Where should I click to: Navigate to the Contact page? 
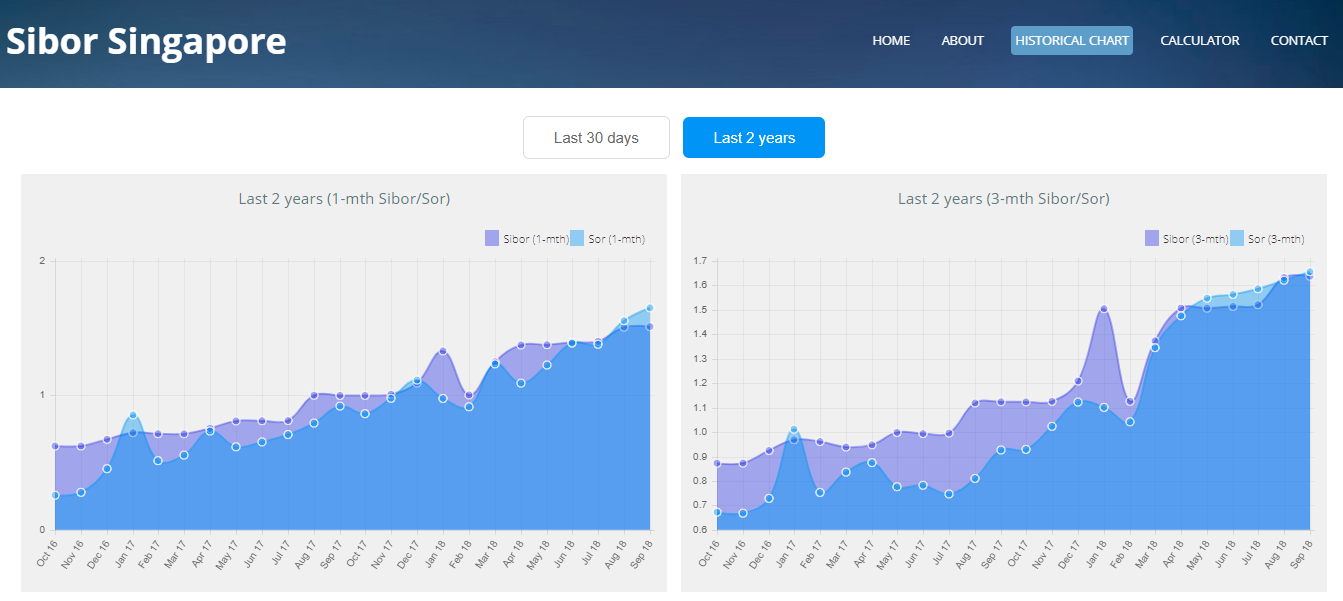coord(1299,41)
